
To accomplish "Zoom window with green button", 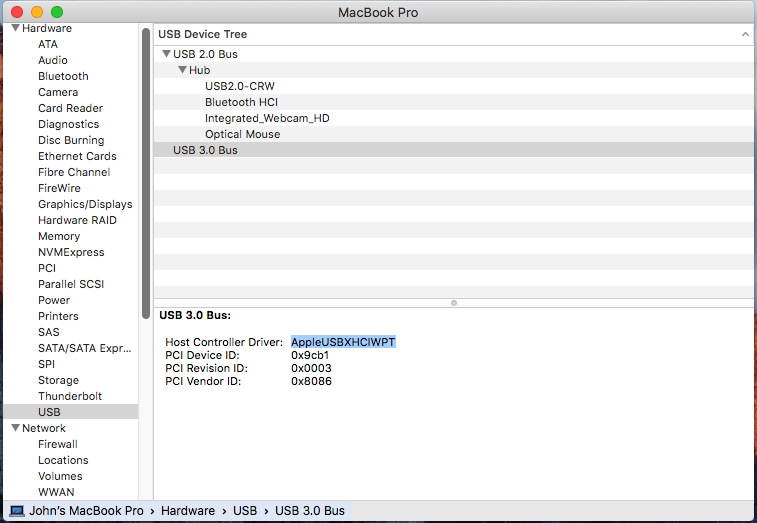I will (57, 12).
